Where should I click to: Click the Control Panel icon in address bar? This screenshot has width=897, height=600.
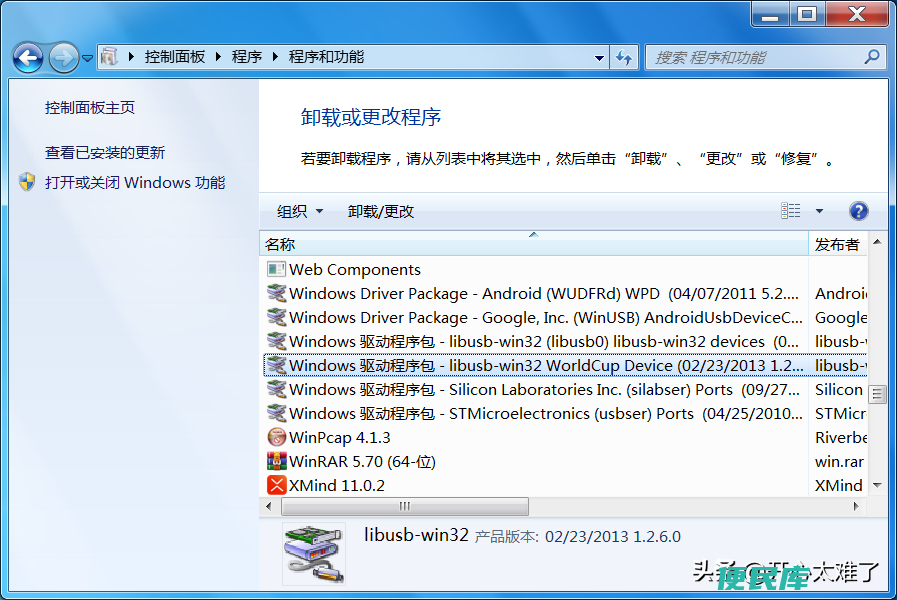(110, 57)
